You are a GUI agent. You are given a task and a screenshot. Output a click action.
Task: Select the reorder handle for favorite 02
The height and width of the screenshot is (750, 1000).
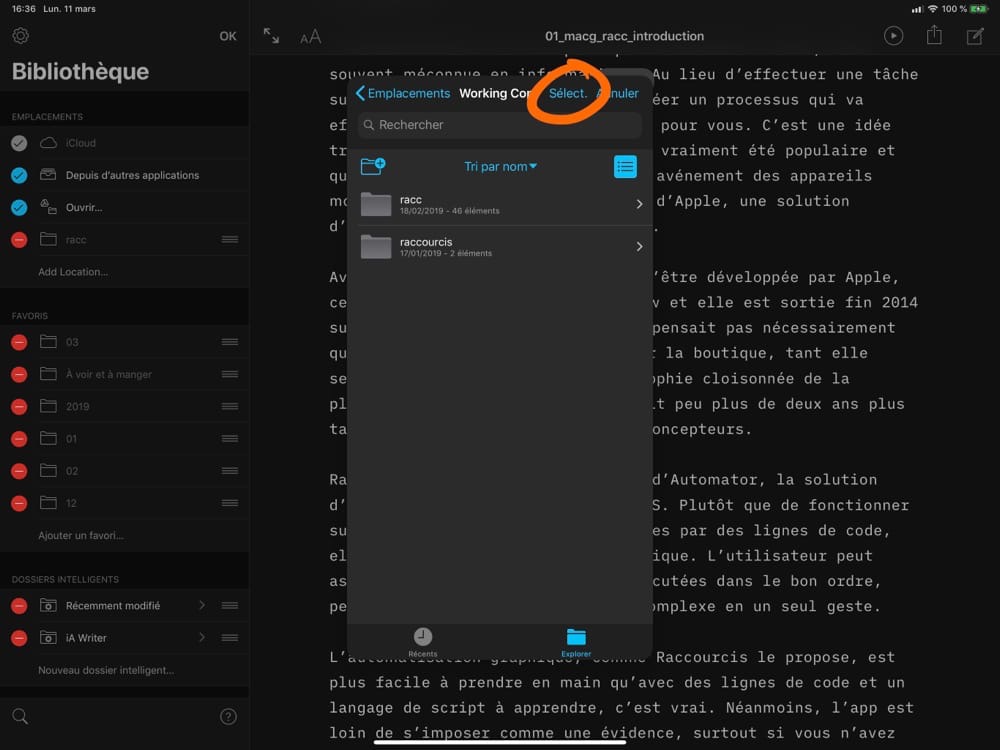click(230, 471)
